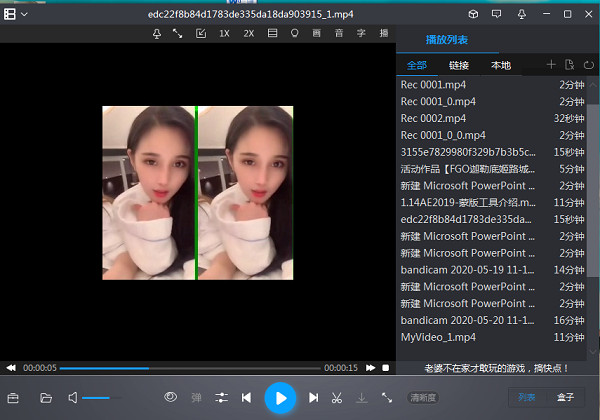Image resolution: width=600 pixels, height=420 pixels.
Task: Click the playlist scroll up arrow
Action: click(593, 85)
